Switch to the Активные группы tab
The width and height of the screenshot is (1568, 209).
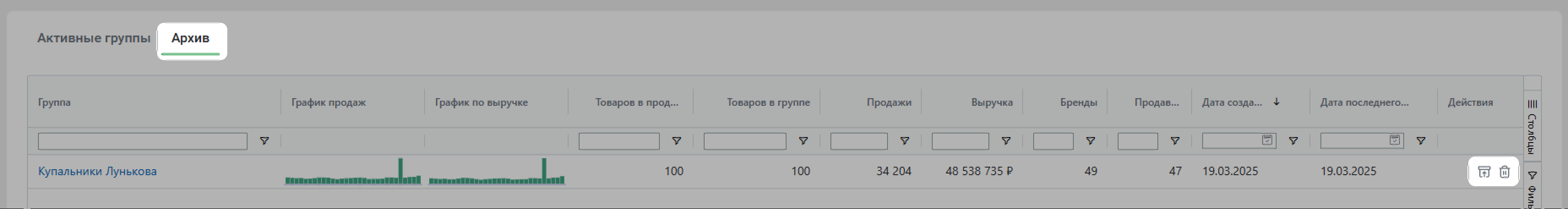94,38
